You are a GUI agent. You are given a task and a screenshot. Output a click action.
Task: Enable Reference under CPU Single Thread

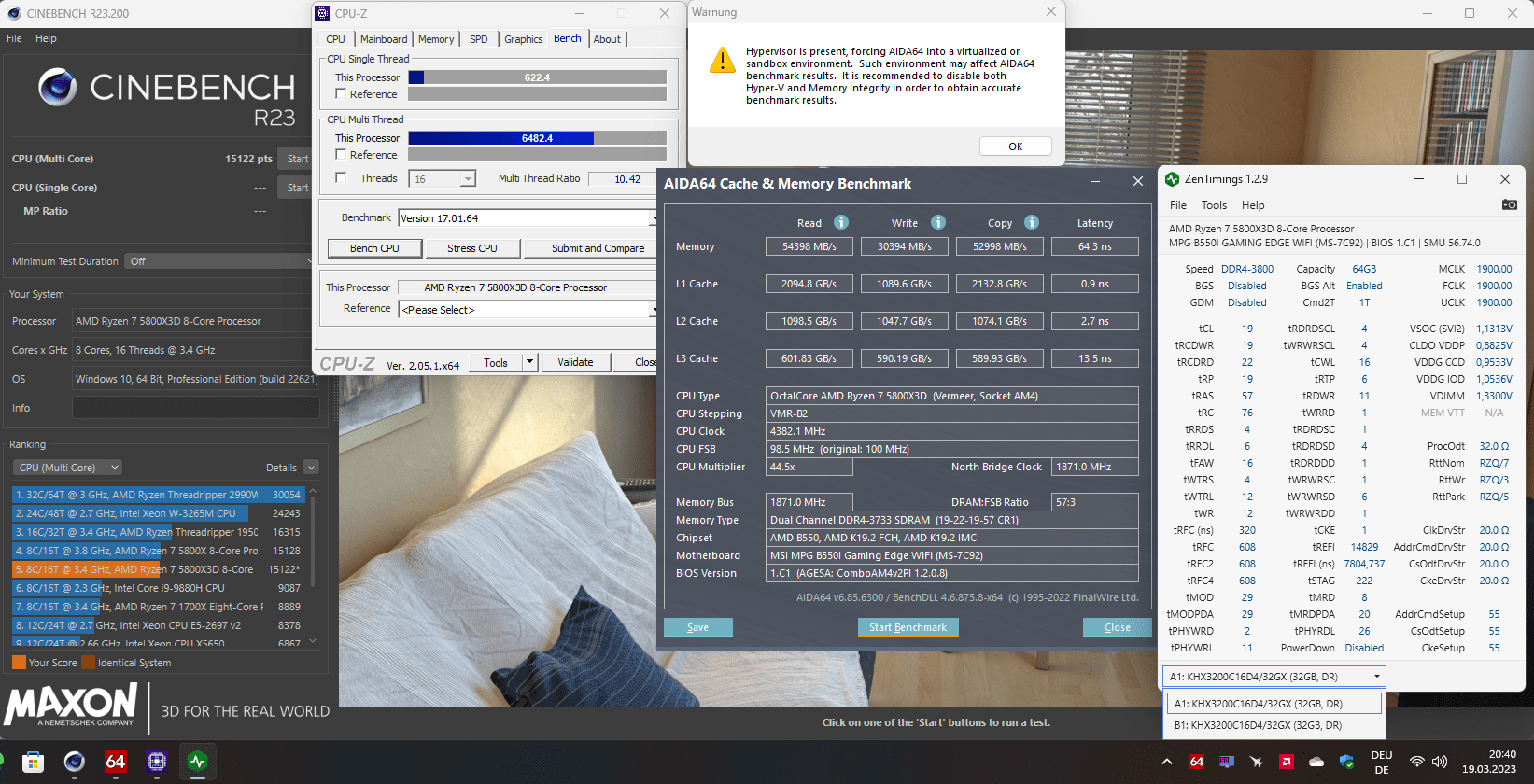coord(341,93)
